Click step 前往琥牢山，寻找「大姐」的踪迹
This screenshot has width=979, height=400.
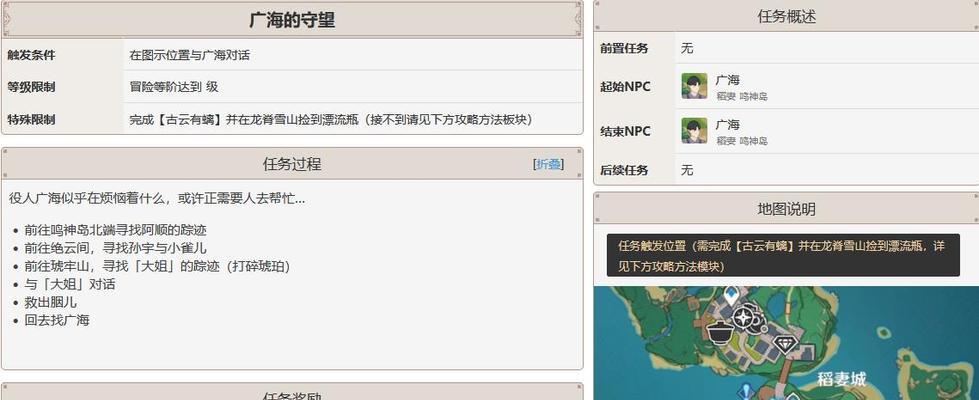click(157, 266)
